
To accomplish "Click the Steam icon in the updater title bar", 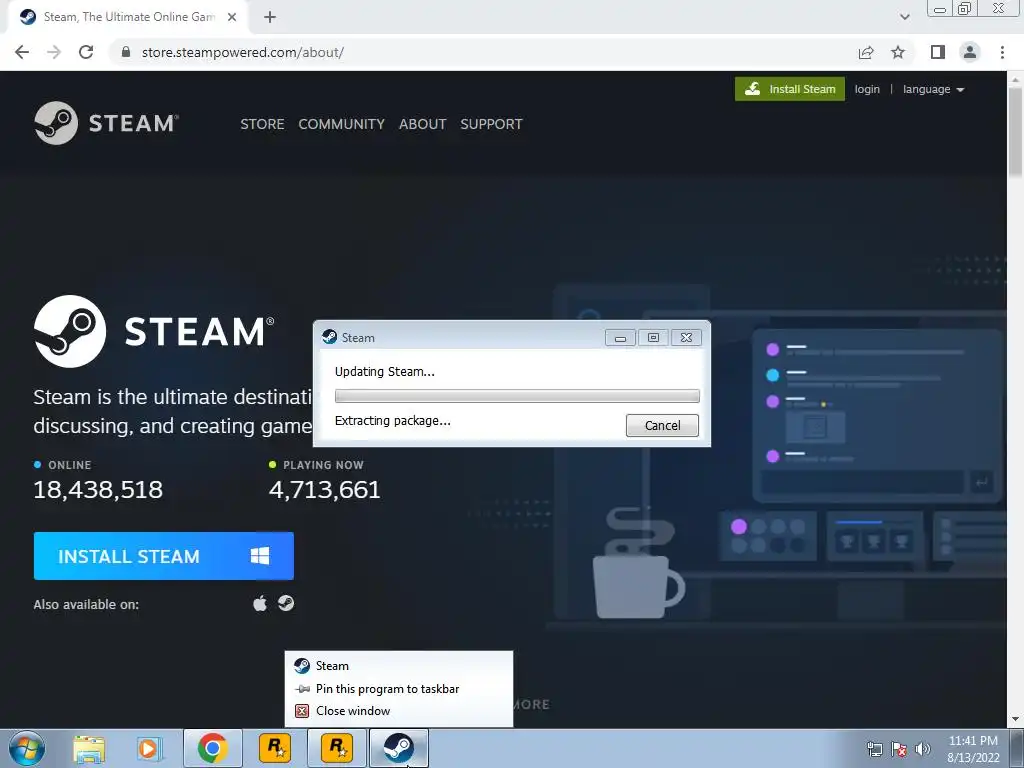I will click(x=330, y=337).
